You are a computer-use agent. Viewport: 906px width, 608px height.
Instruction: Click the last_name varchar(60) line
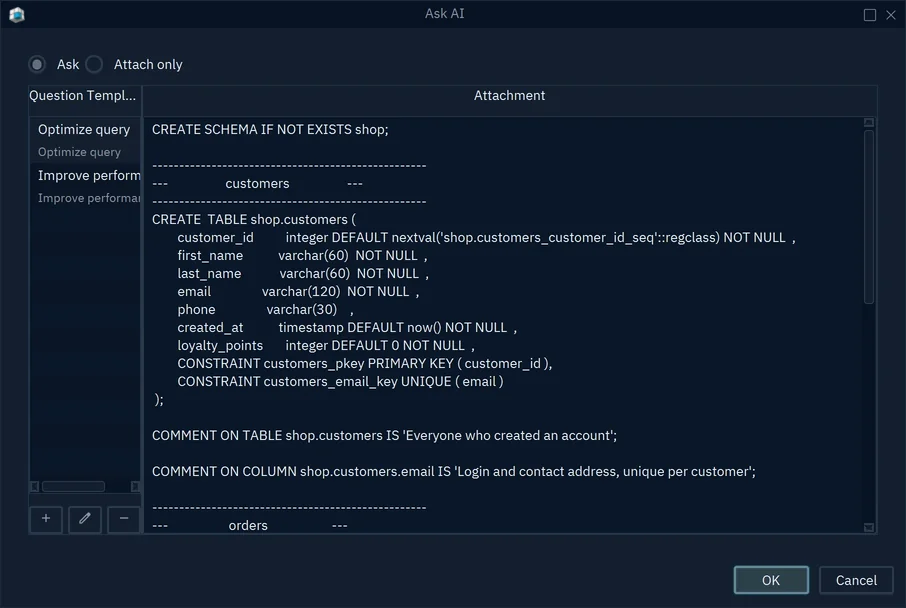click(x=303, y=273)
